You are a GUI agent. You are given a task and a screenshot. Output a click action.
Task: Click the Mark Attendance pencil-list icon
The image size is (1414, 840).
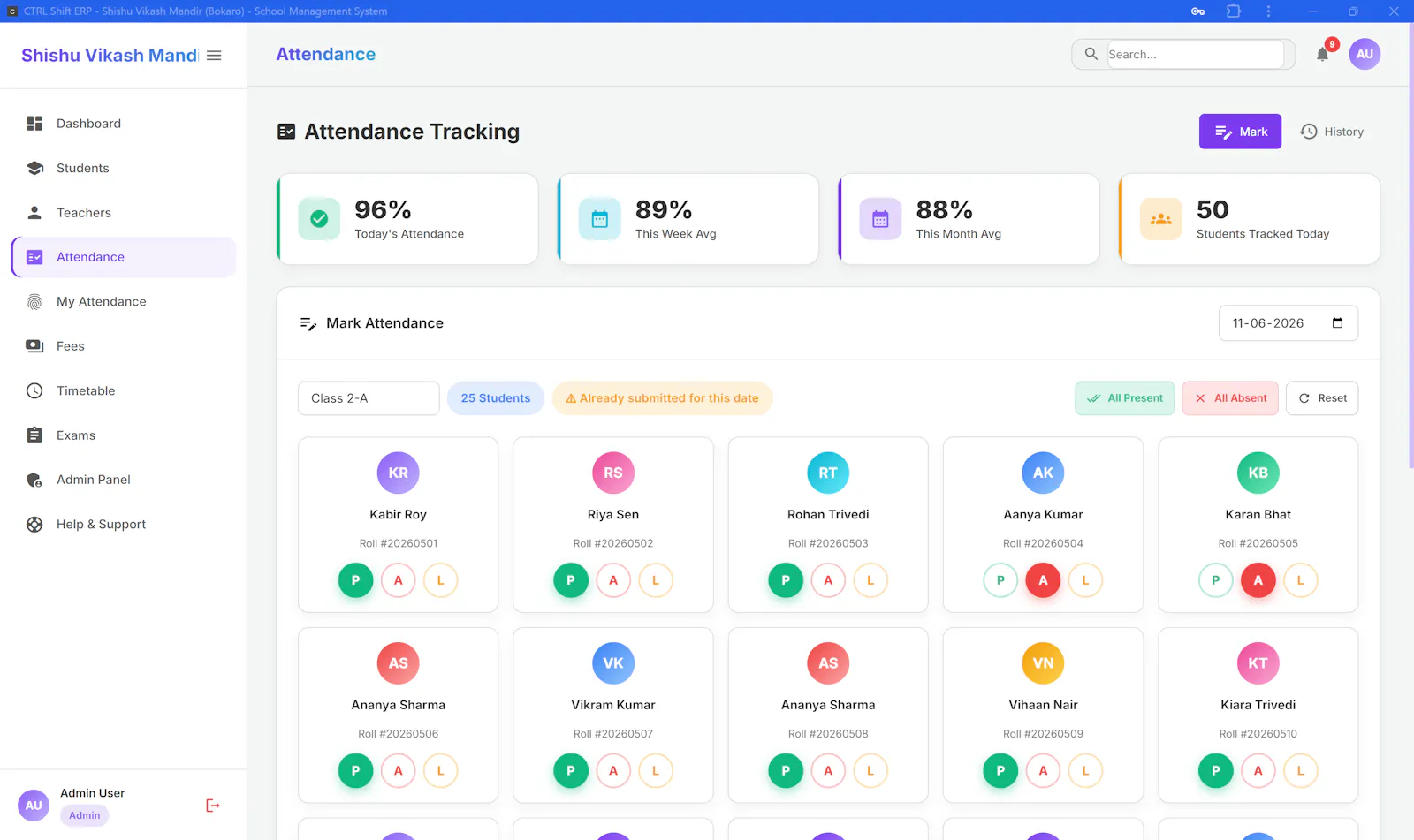point(308,324)
